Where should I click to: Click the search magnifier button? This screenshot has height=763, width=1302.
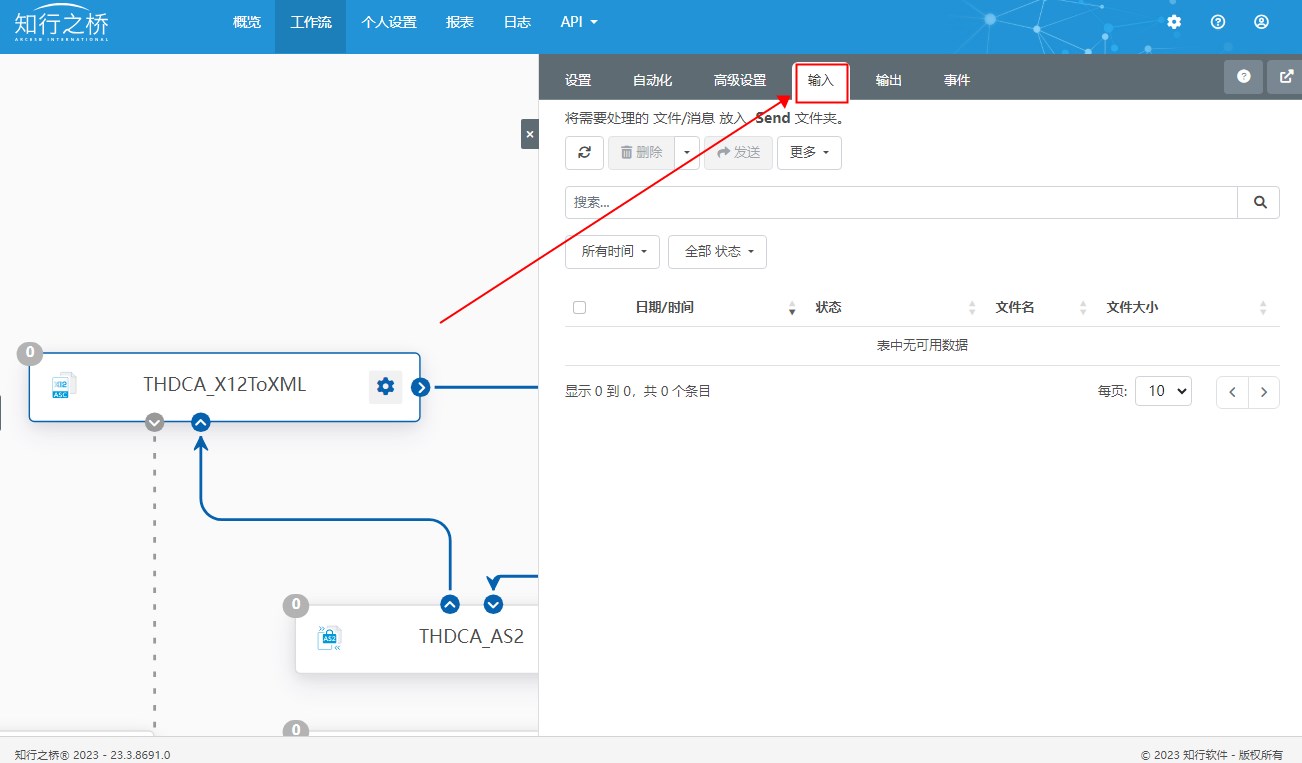coord(1259,202)
